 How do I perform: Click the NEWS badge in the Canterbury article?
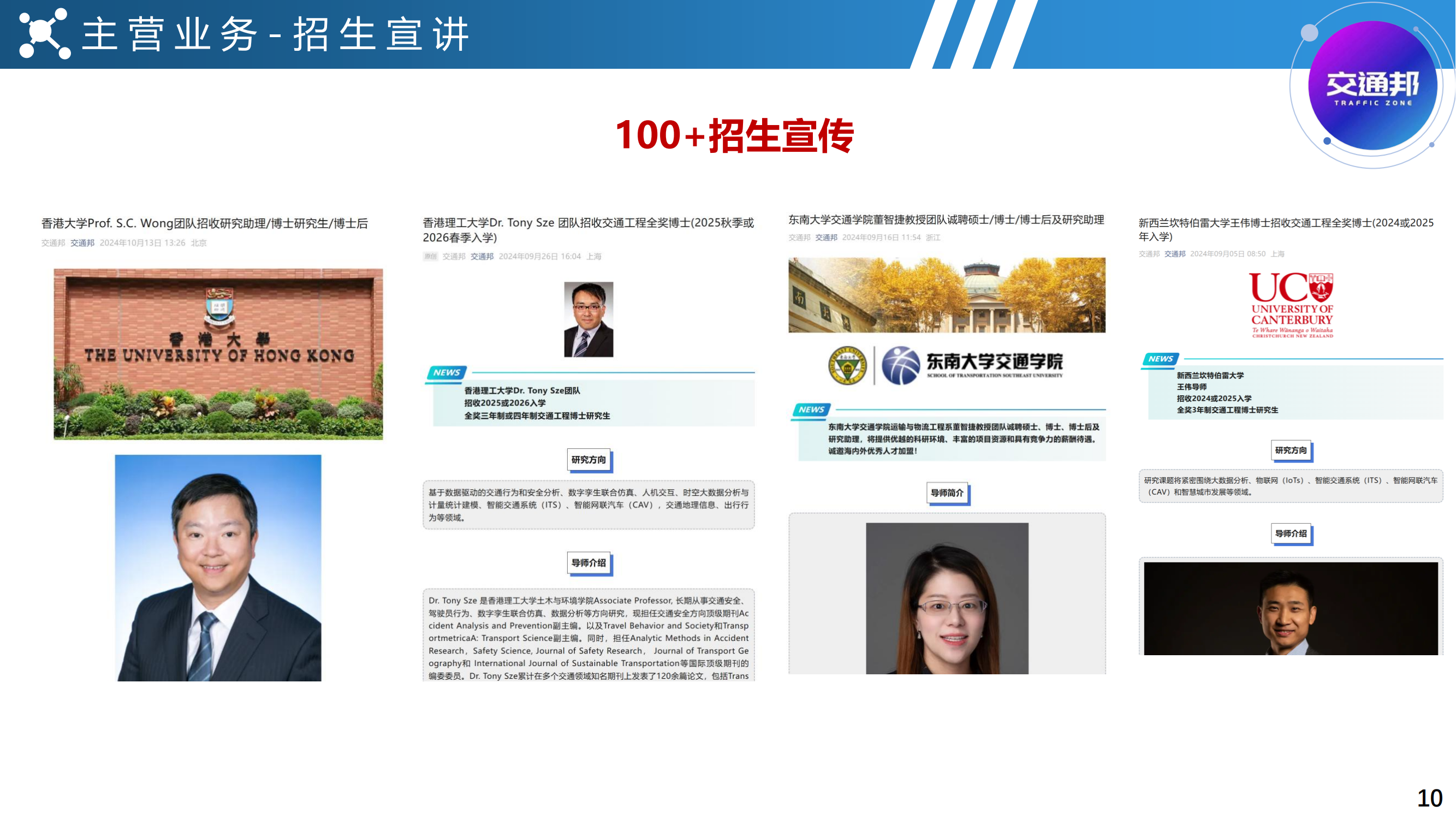click(1161, 359)
